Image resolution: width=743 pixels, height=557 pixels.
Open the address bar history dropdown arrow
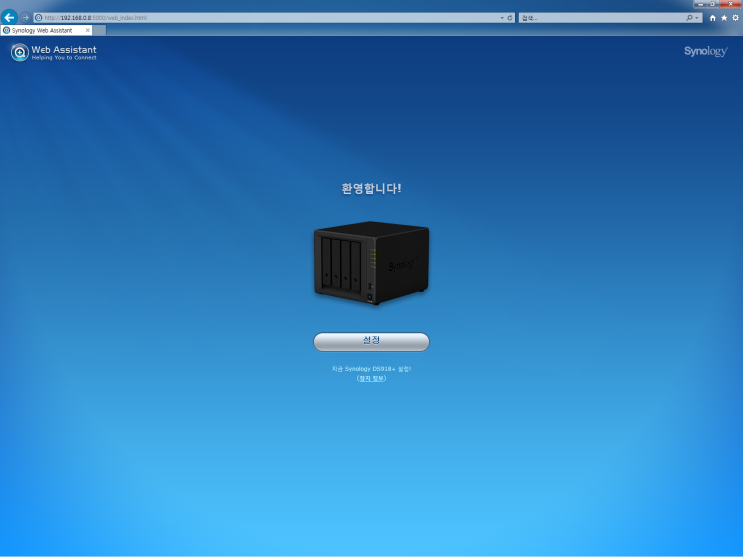click(x=502, y=18)
